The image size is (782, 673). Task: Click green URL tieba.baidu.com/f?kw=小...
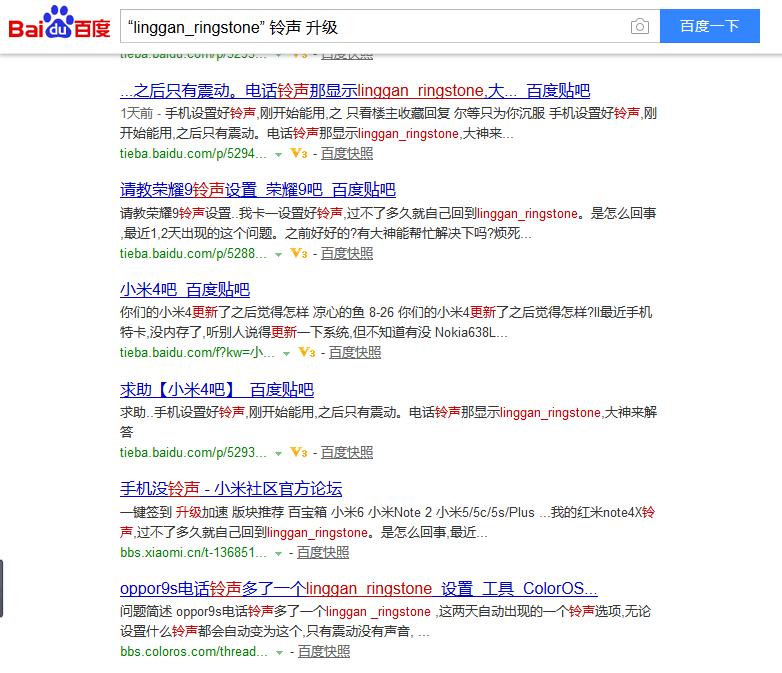click(197, 353)
